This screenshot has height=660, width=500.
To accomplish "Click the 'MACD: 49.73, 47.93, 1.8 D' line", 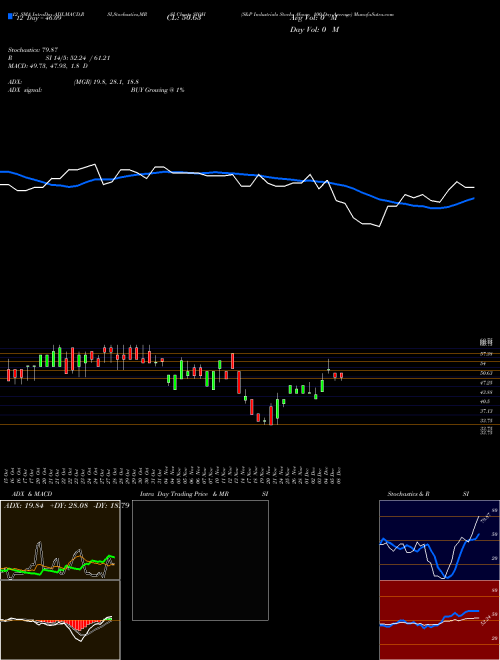I will pyautogui.click(x=48, y=66).
